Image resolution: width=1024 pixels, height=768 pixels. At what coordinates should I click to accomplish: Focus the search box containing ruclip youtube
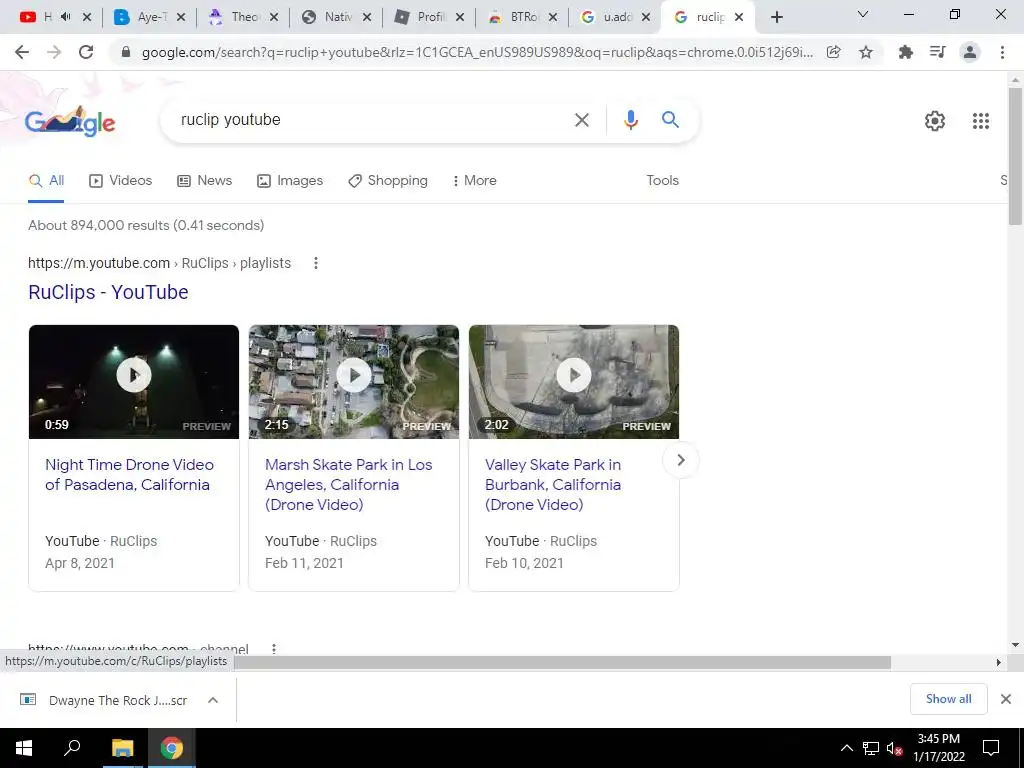[x=372, y=120]
